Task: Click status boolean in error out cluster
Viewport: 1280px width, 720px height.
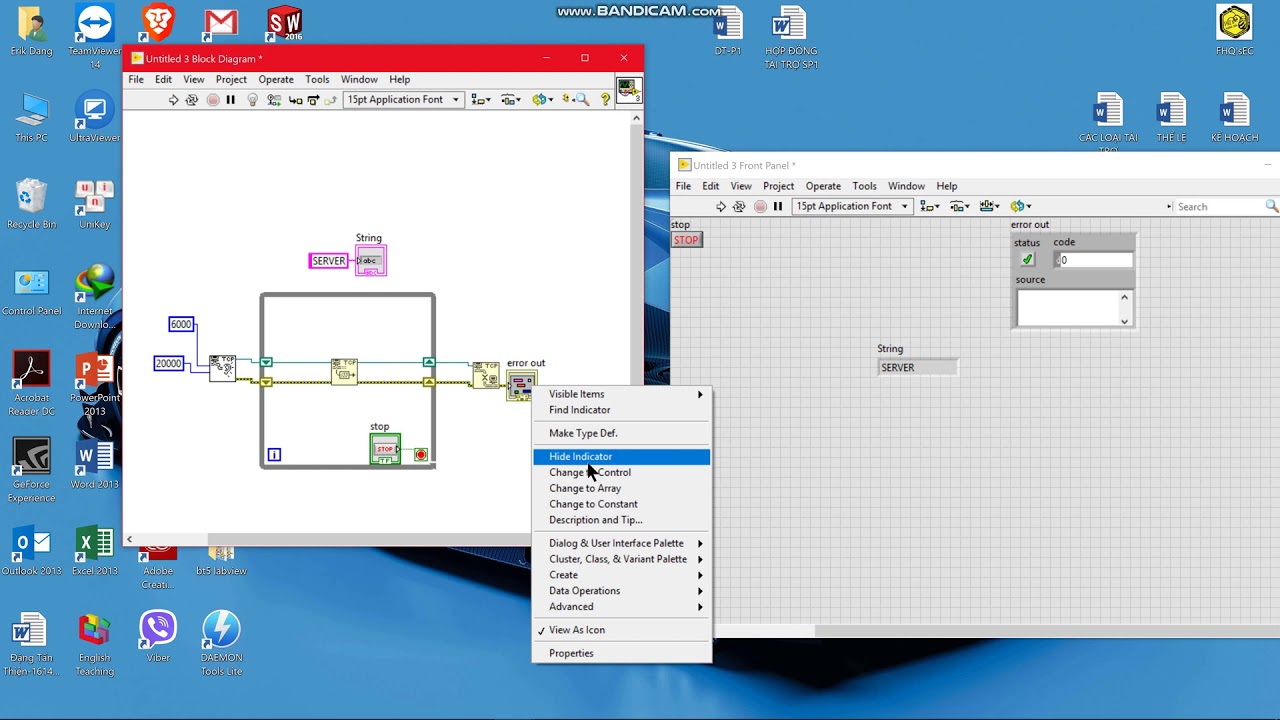Action: (x=1027, y=260)
